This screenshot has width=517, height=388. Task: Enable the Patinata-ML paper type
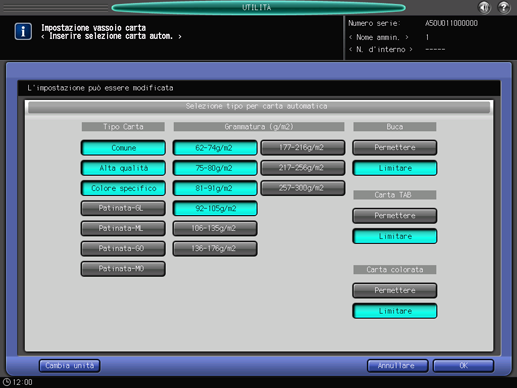pyautogui.click(x=123, y=228)
